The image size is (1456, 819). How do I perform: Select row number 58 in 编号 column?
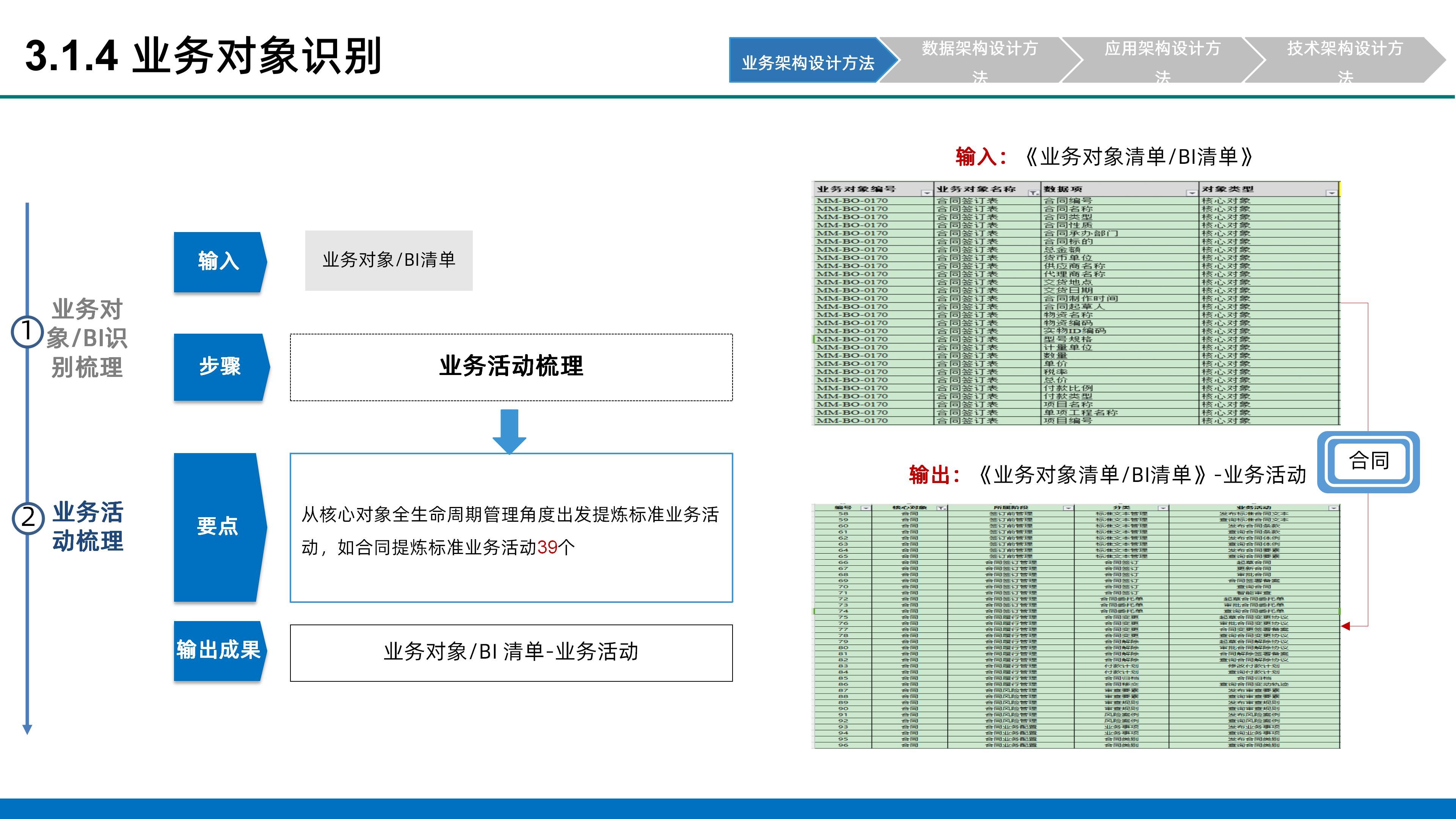(843, 514)
